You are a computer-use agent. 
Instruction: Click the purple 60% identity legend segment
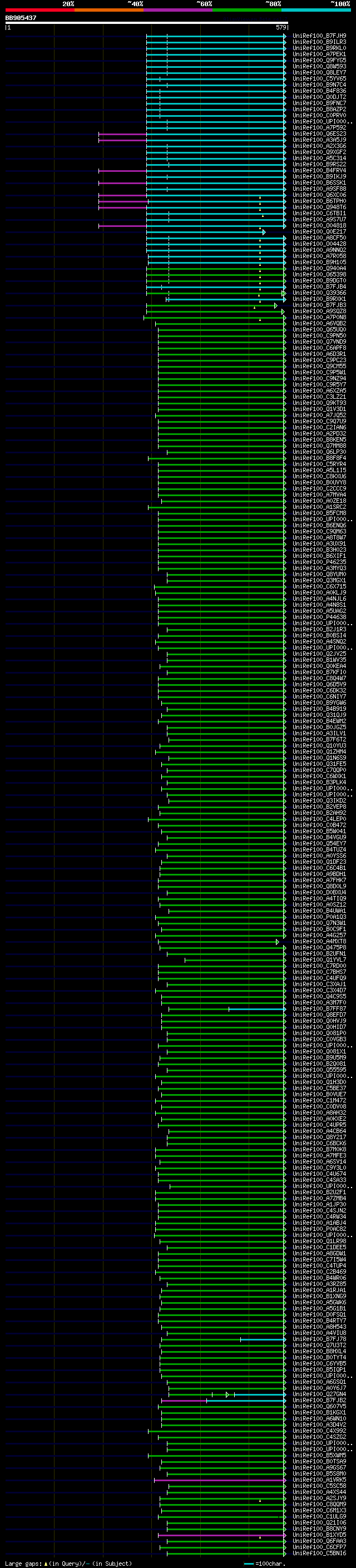pos(179,10)
